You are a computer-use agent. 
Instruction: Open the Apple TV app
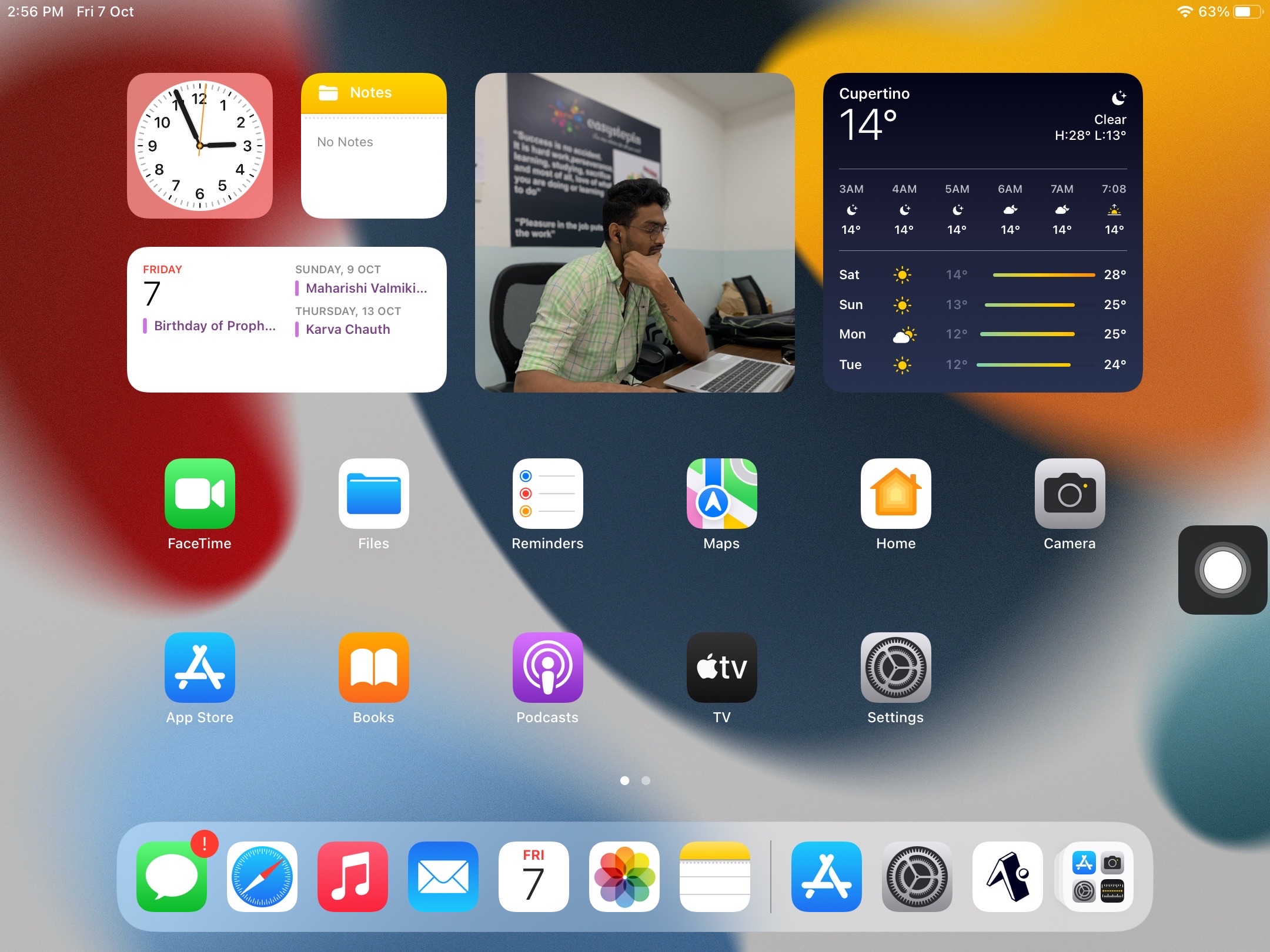[721, 668]
